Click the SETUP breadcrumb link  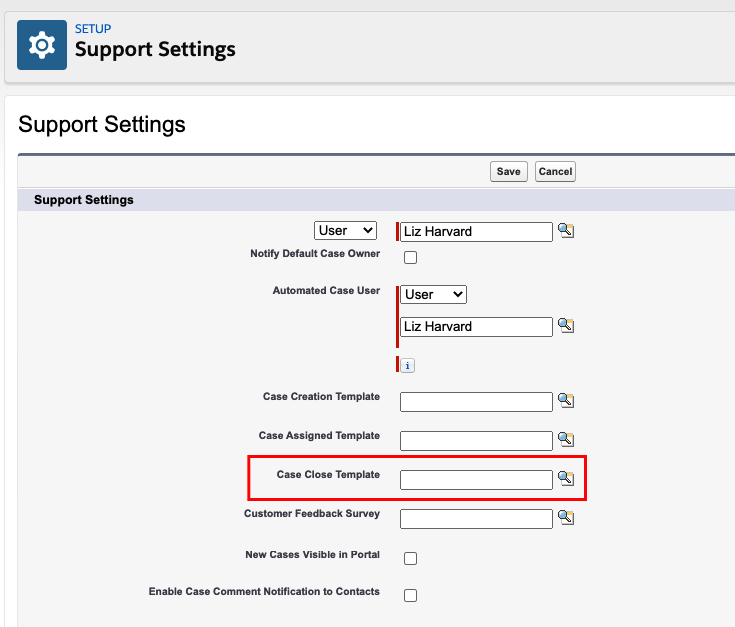pos(93,29)
